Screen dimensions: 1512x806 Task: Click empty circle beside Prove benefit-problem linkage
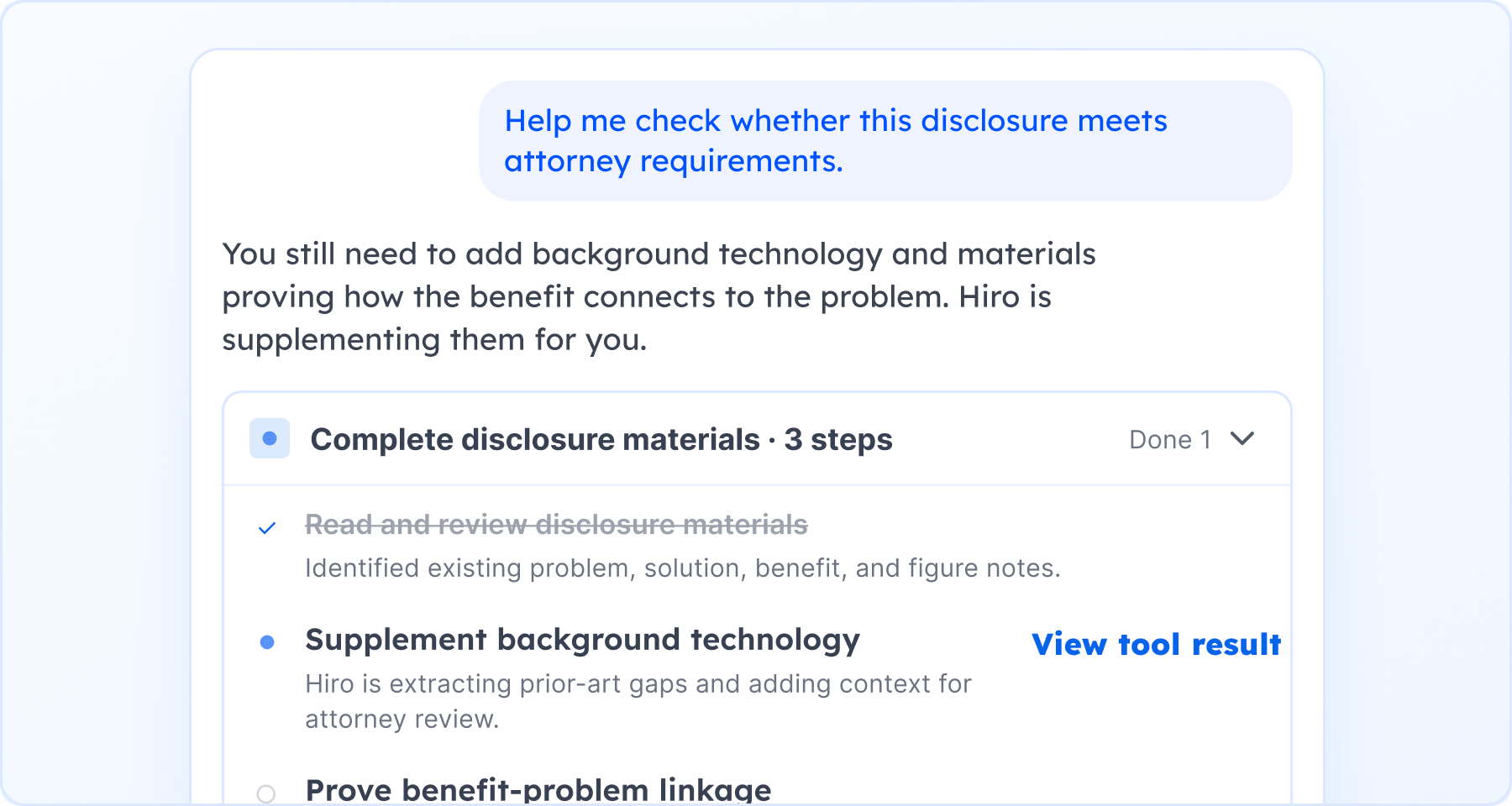[x=266, y=793]
